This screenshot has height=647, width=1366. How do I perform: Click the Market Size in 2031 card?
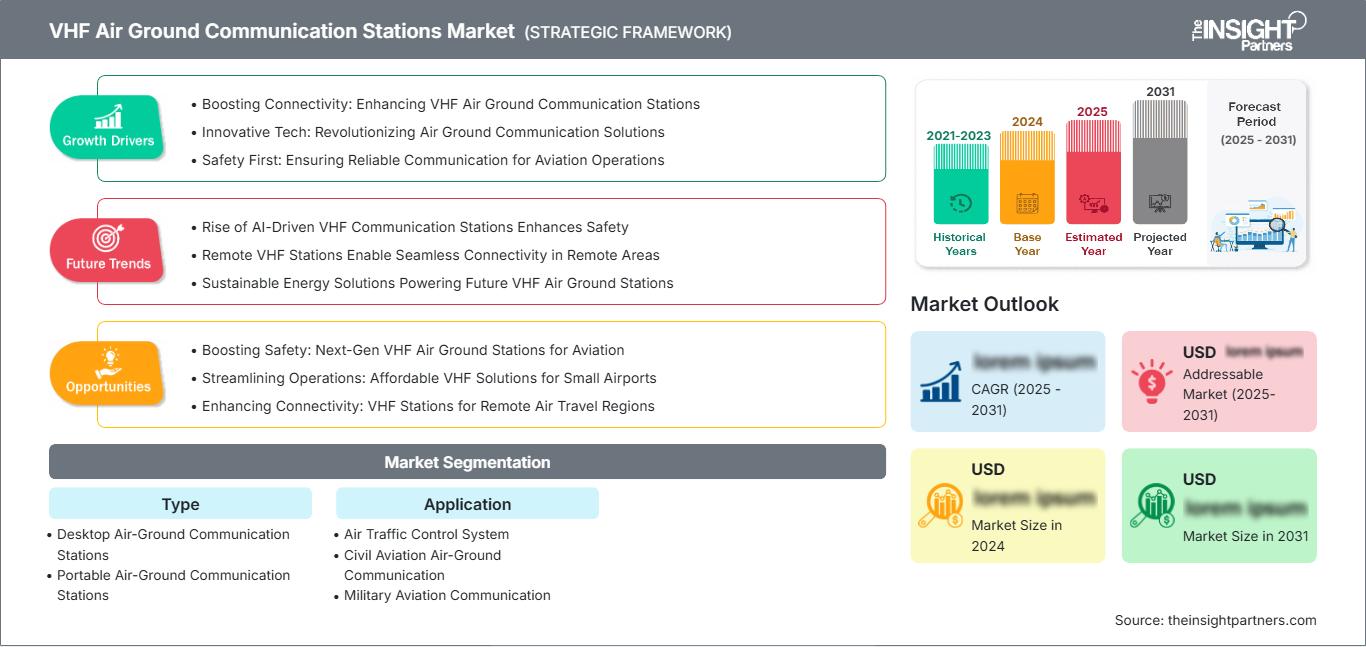coord(1219,505)
